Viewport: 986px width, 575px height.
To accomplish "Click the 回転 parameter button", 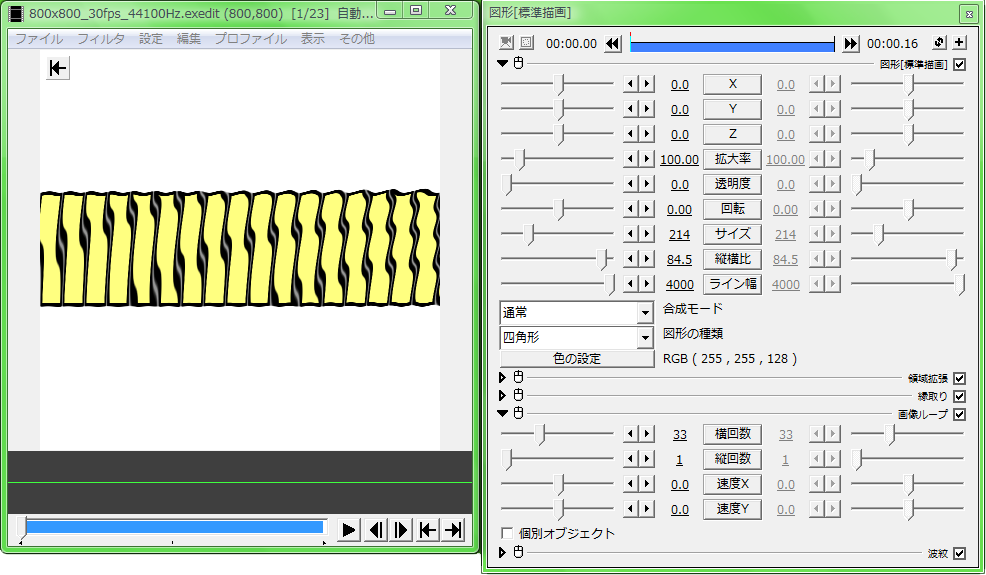I will pos(733,209).
